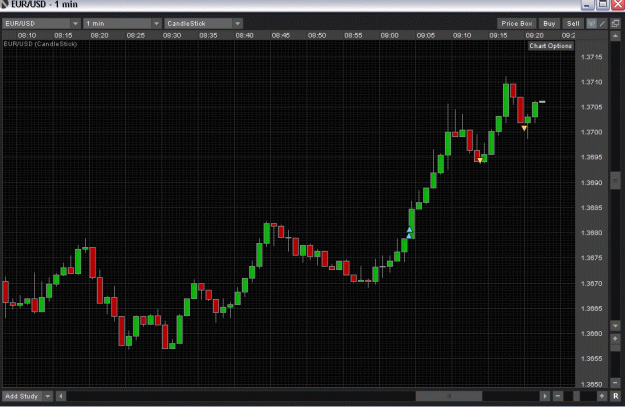
Task: Click horizontal scrollbar right arrow
Action: (x=544, y=396)
